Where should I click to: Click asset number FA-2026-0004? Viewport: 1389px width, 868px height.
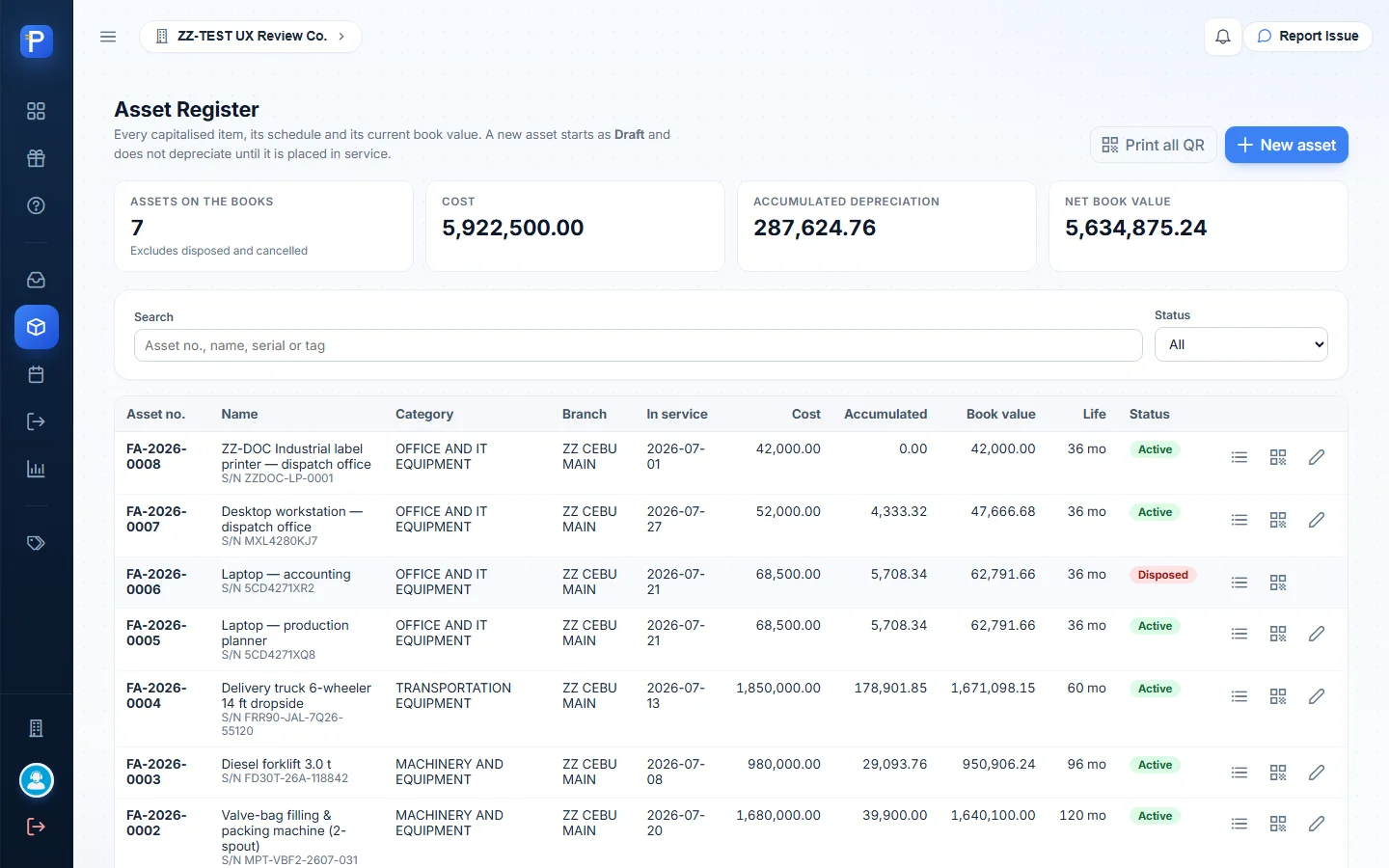[156, 695]
